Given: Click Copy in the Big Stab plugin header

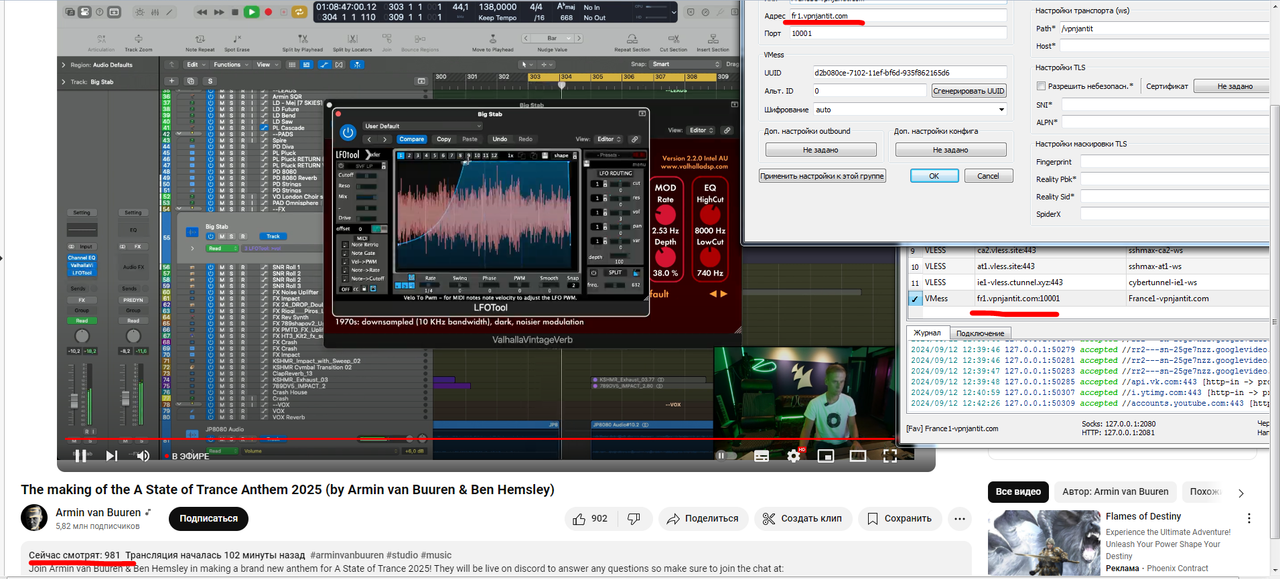Looking at the screenshot, I should tap(443, 139).
